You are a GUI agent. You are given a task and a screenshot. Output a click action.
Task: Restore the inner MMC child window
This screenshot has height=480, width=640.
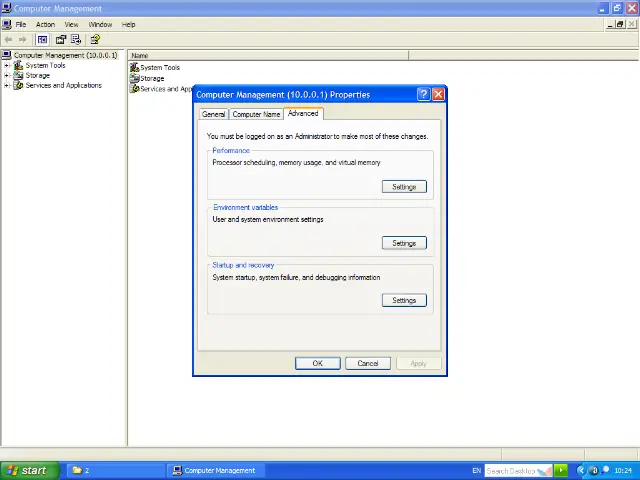point(620,24)
